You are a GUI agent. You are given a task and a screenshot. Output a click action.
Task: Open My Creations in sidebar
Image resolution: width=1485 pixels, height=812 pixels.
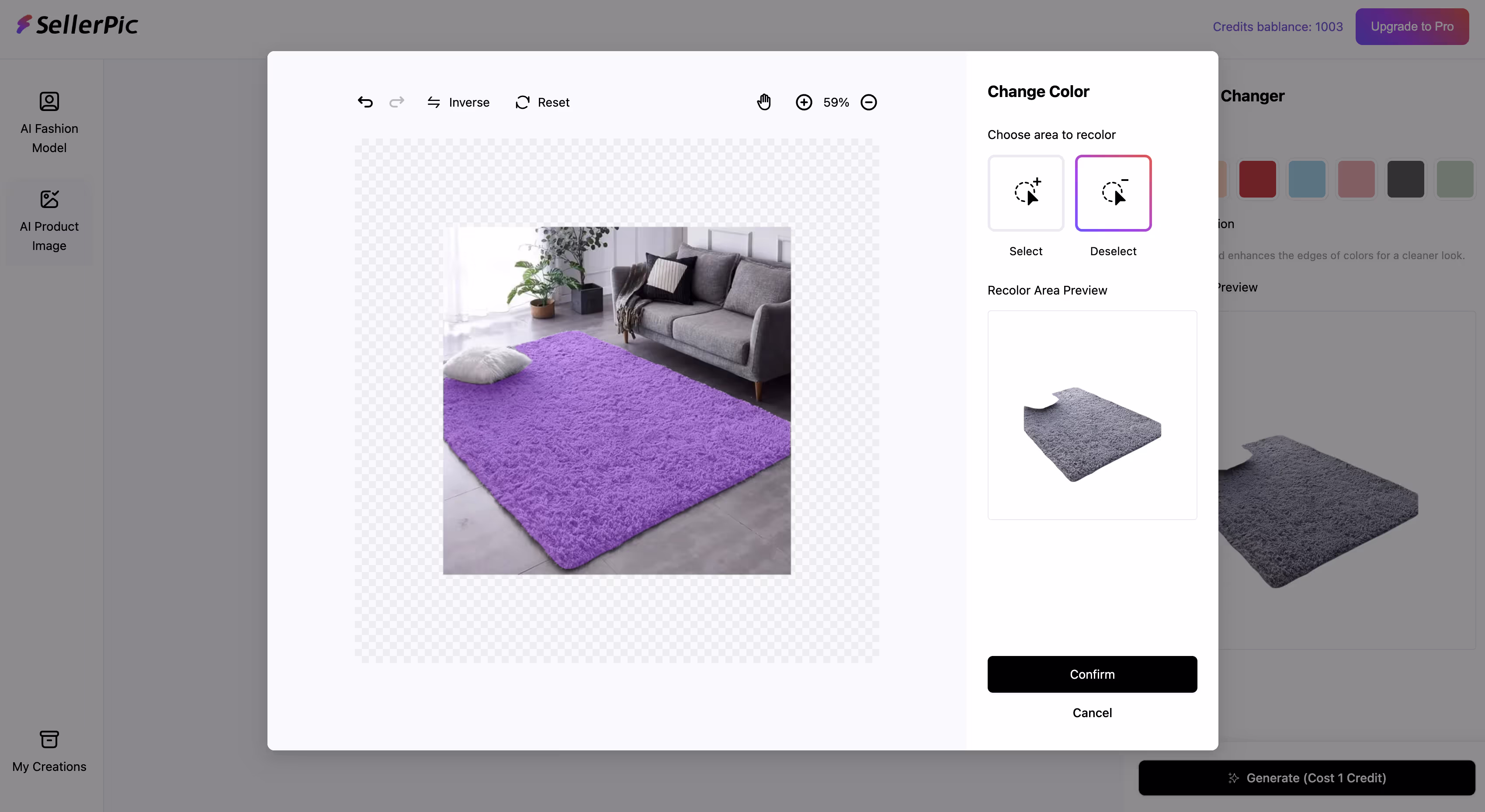tap(49, 752)
